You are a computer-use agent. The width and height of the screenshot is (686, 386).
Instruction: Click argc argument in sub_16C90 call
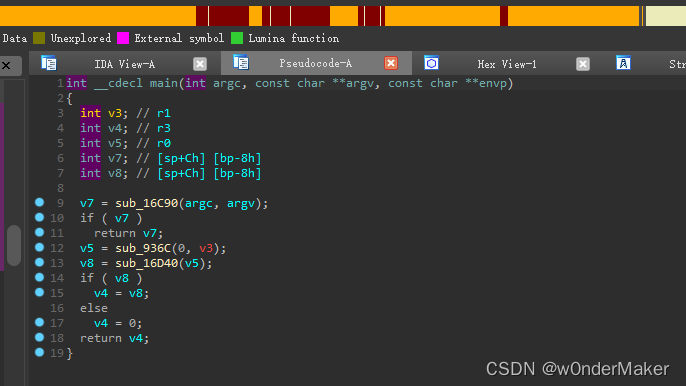[199, 204]
